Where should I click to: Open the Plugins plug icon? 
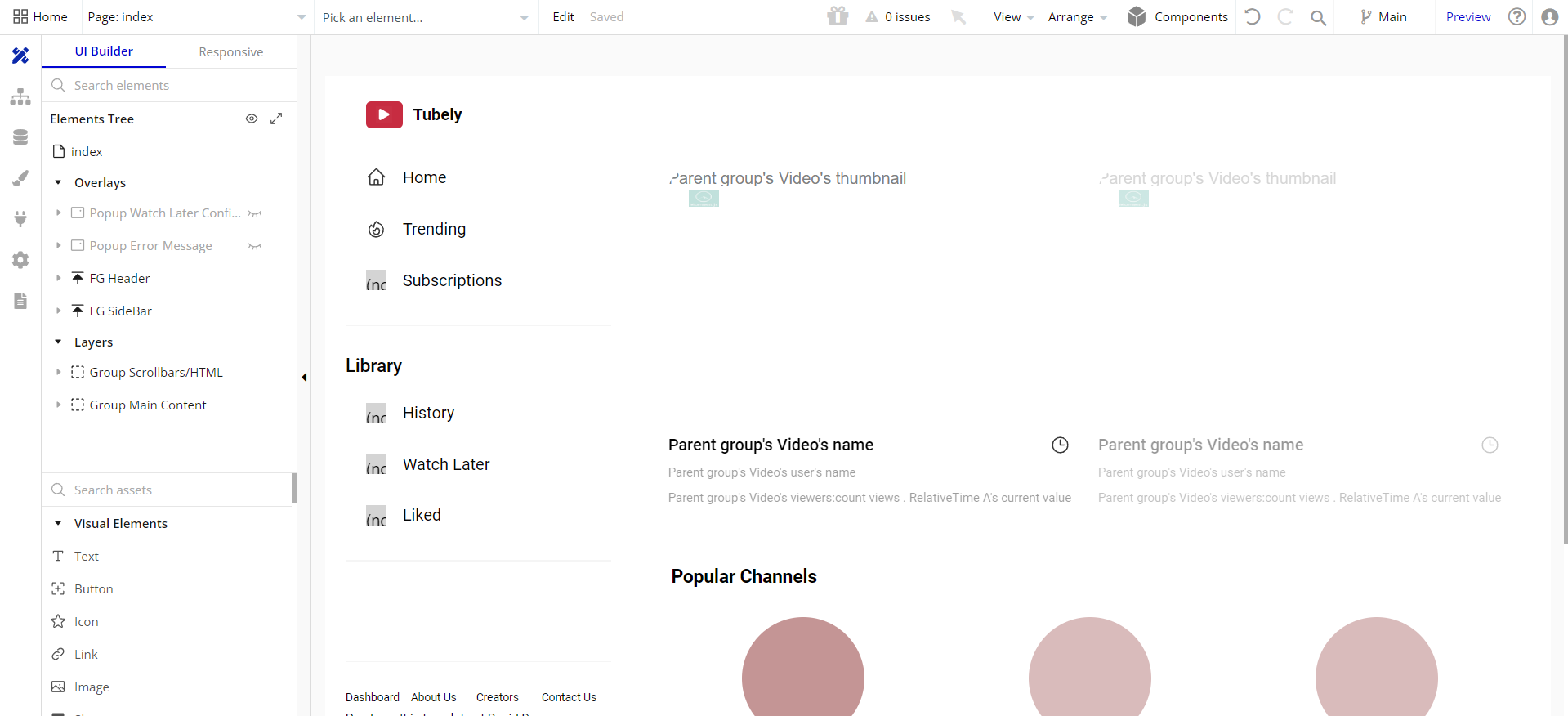click(20, 218)
